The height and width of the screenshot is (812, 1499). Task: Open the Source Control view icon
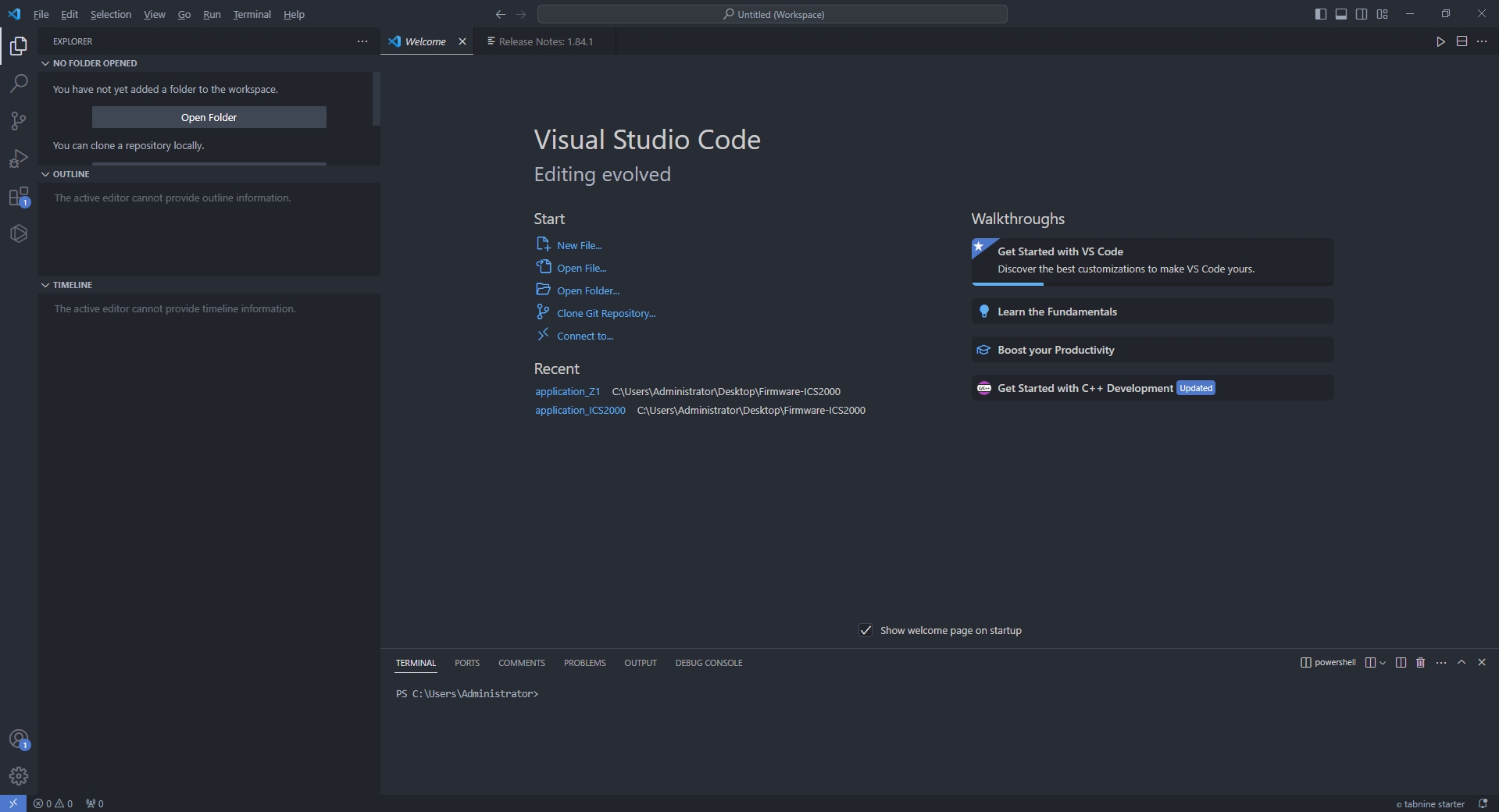[19, 121]
